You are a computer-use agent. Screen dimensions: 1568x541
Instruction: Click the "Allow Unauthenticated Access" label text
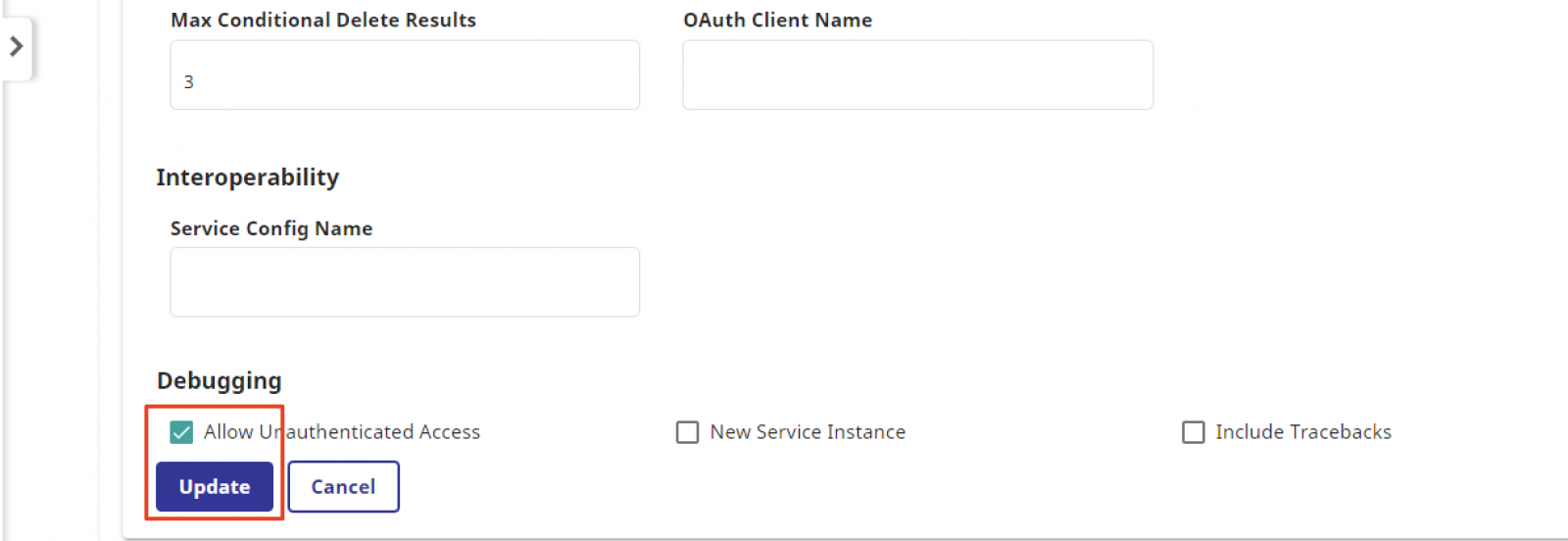341,432
